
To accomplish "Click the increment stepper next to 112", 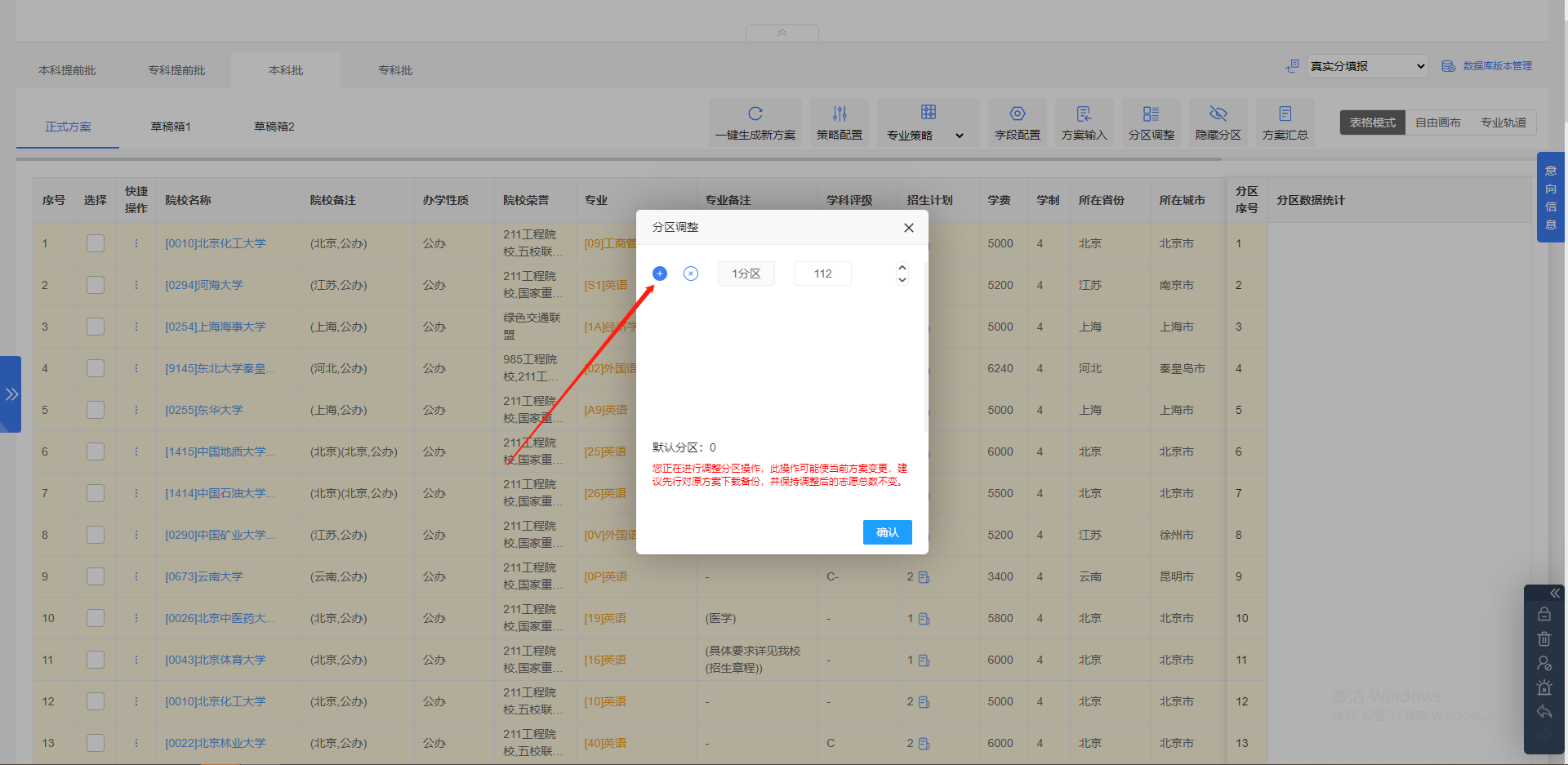I will click(x=902, y=268).
